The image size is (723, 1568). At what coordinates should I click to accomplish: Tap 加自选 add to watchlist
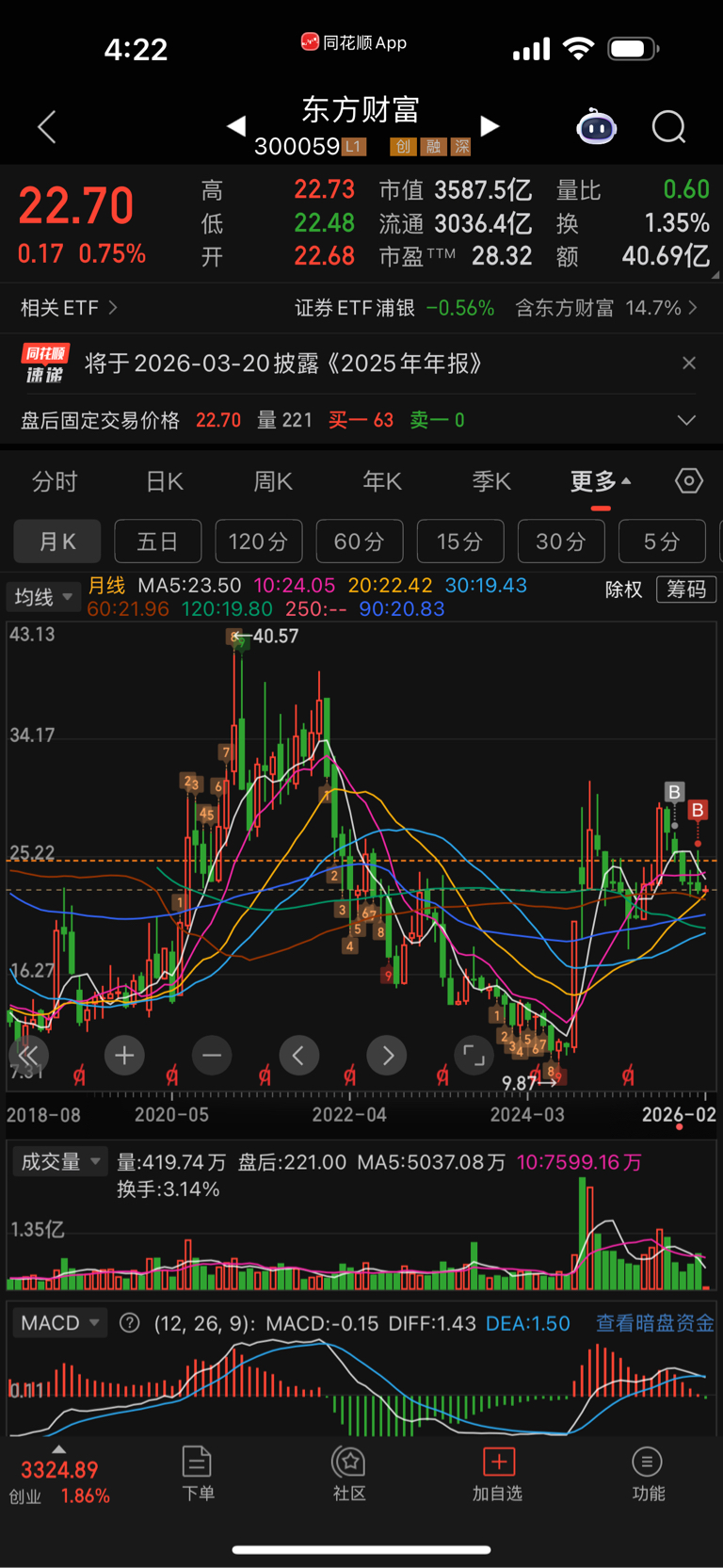click(498, 1474)
